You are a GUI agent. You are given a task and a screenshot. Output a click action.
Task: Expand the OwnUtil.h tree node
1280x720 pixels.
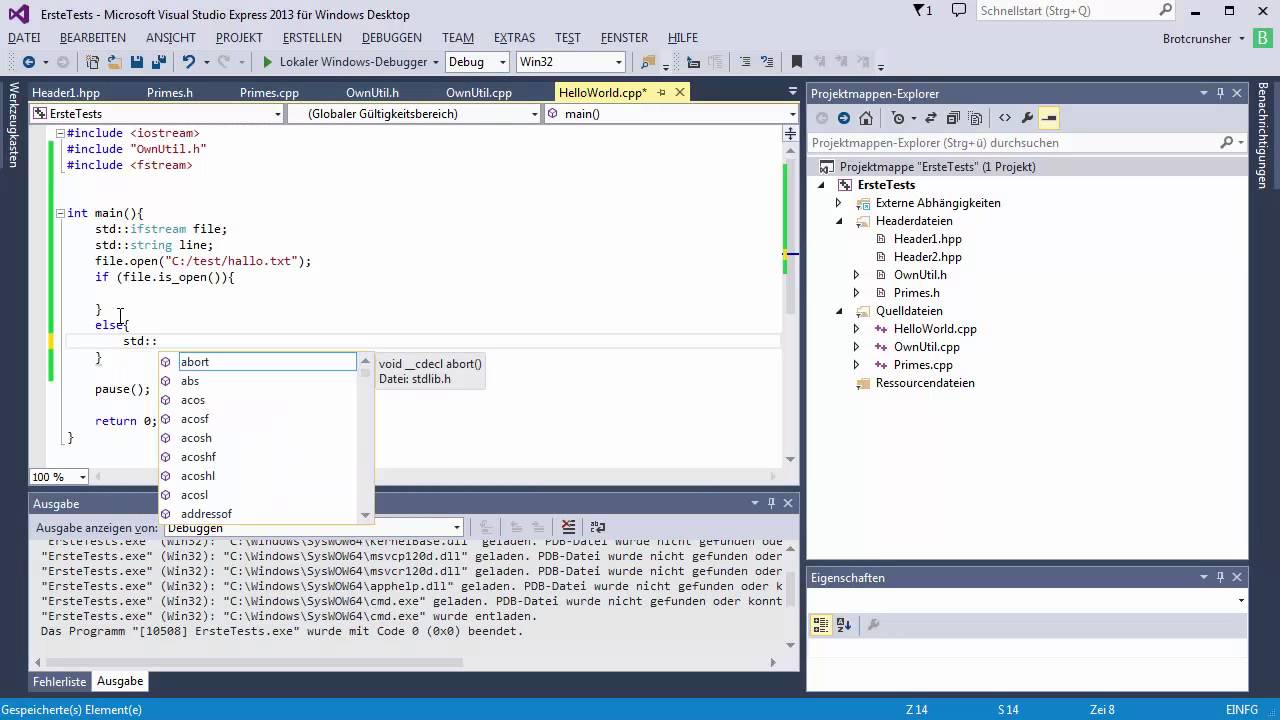856,275
